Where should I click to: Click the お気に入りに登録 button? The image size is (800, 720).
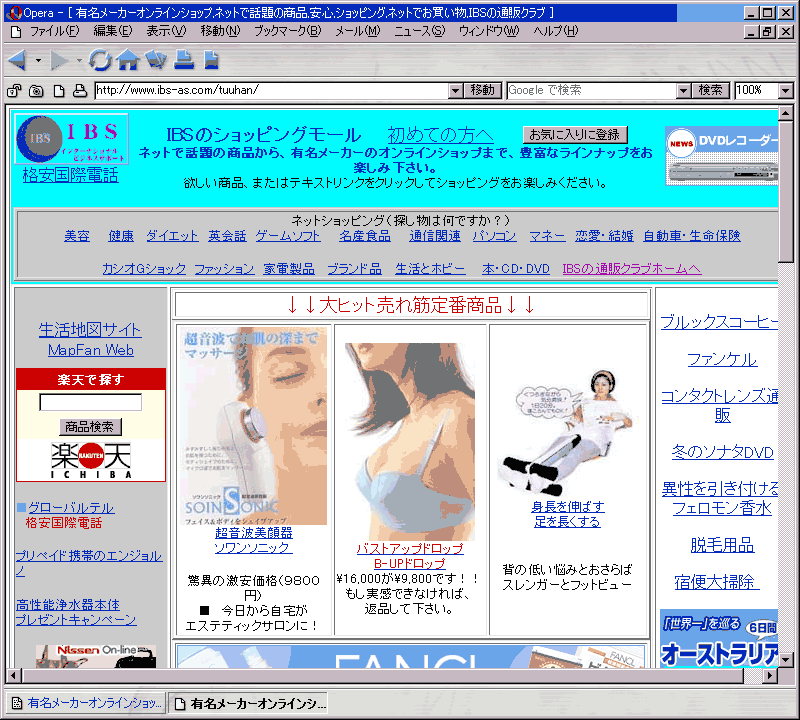[575, 135]
